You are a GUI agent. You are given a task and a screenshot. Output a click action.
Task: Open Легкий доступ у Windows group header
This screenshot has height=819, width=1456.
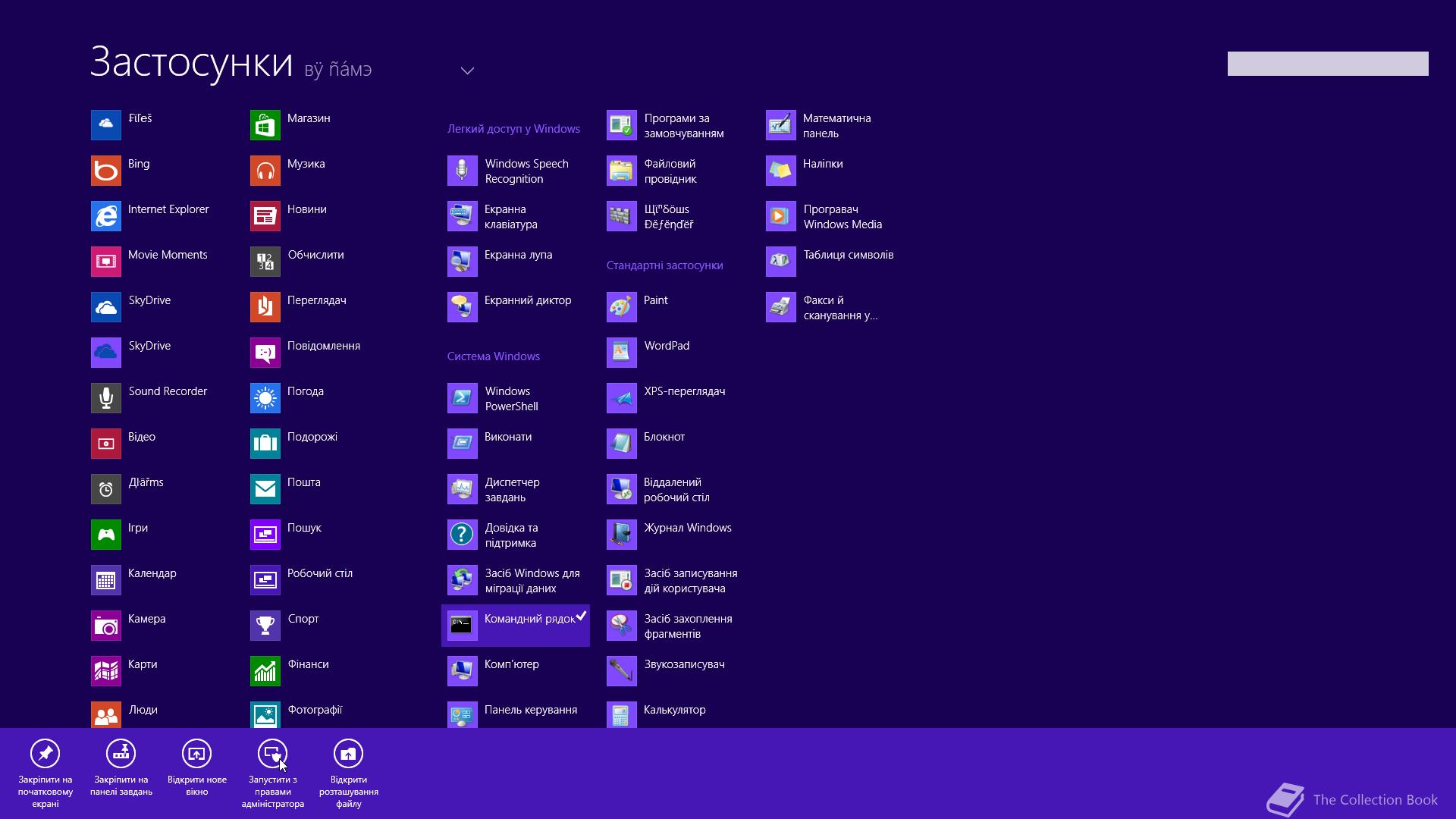click(513, 129)
